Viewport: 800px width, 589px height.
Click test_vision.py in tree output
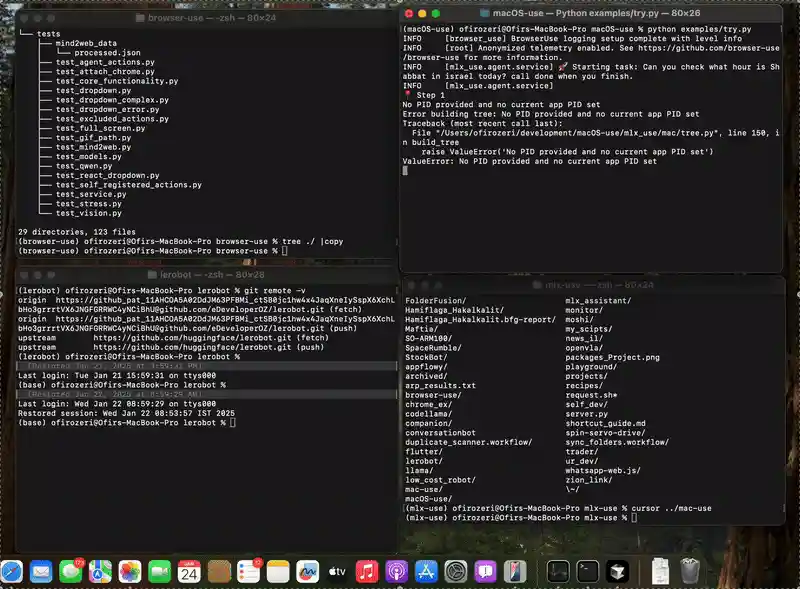tap(89, 213)
